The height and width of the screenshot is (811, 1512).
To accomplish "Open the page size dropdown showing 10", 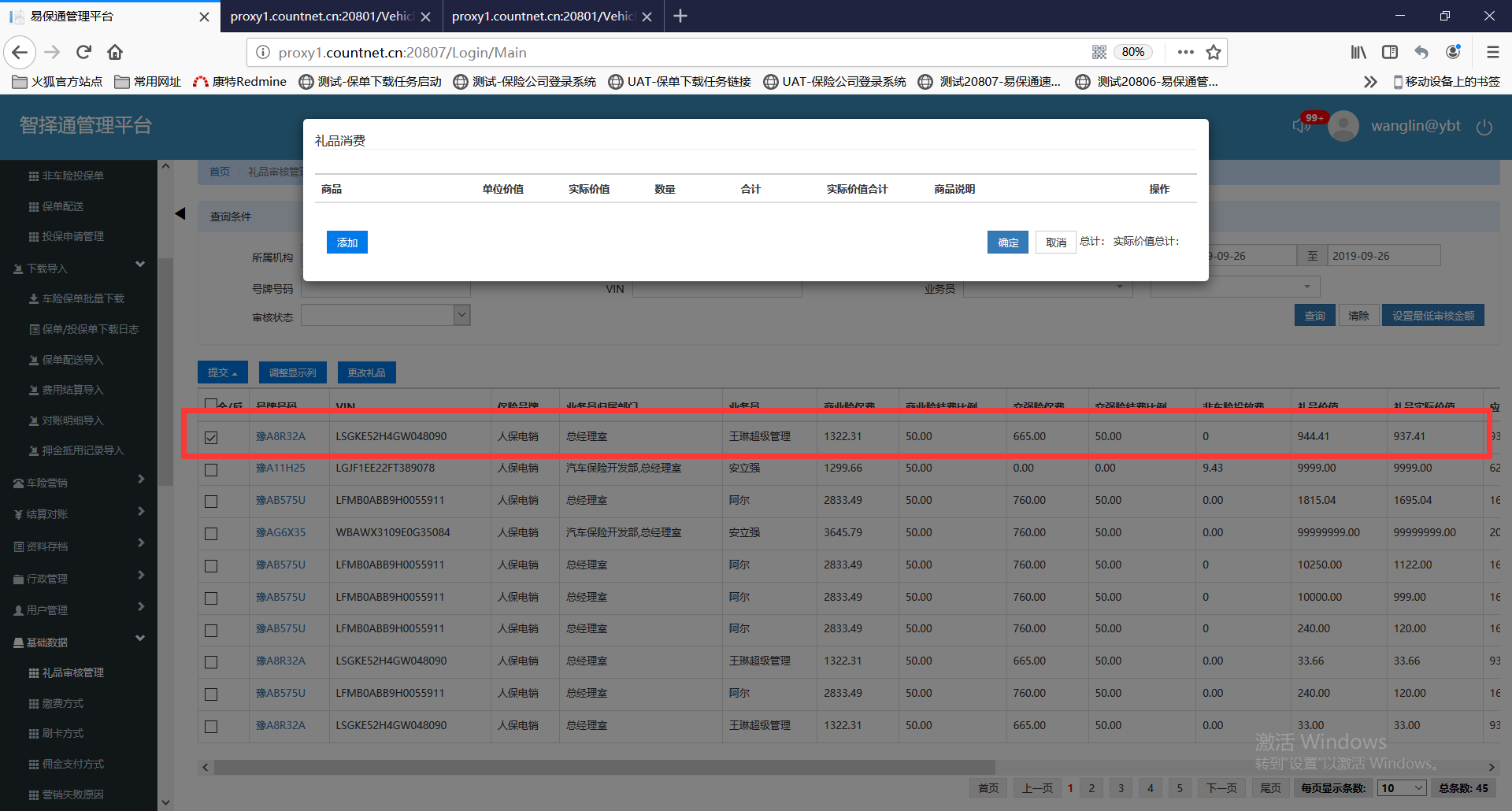I will coord(1401,788).
